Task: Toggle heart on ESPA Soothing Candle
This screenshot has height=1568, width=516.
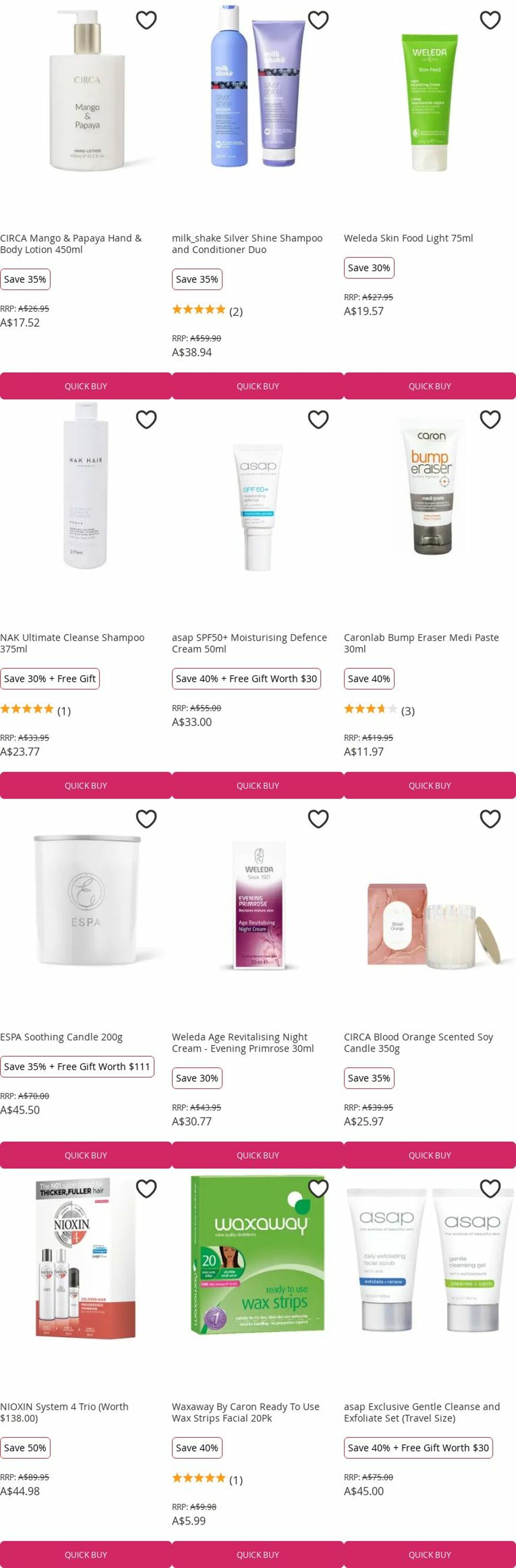Action: (146, 818)
